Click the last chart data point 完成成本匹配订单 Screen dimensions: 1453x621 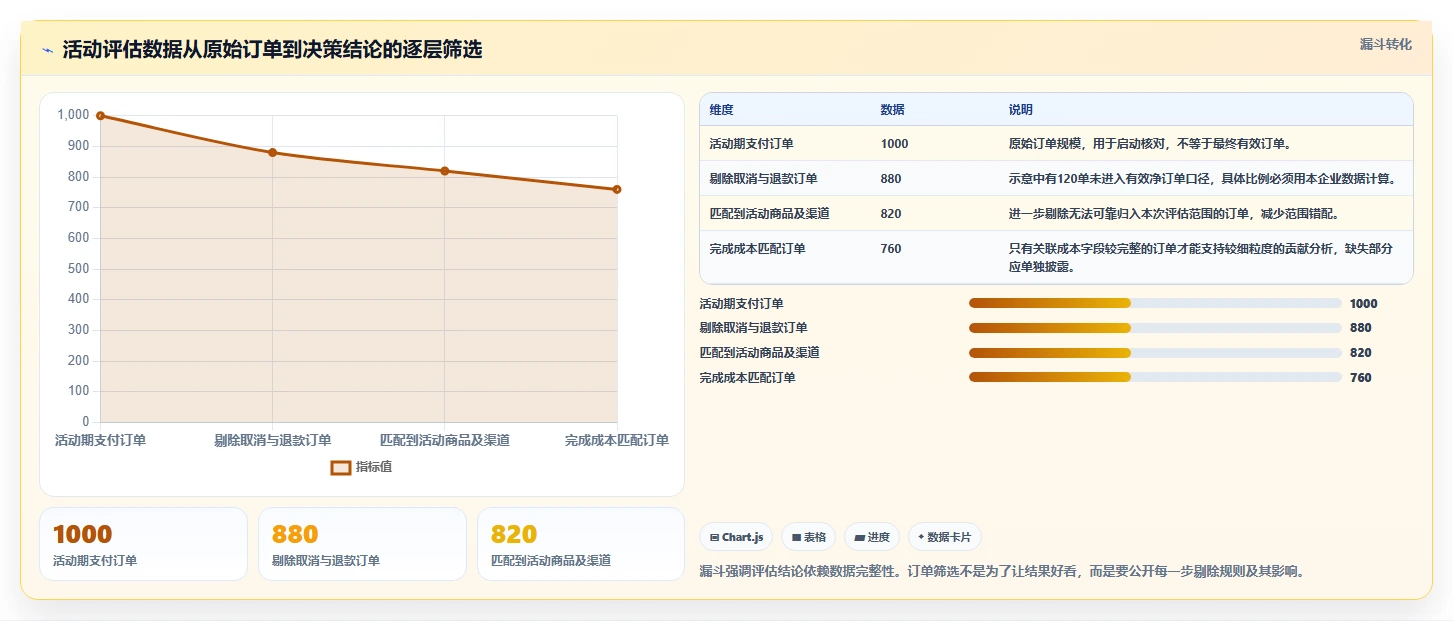tap(617, 189)
